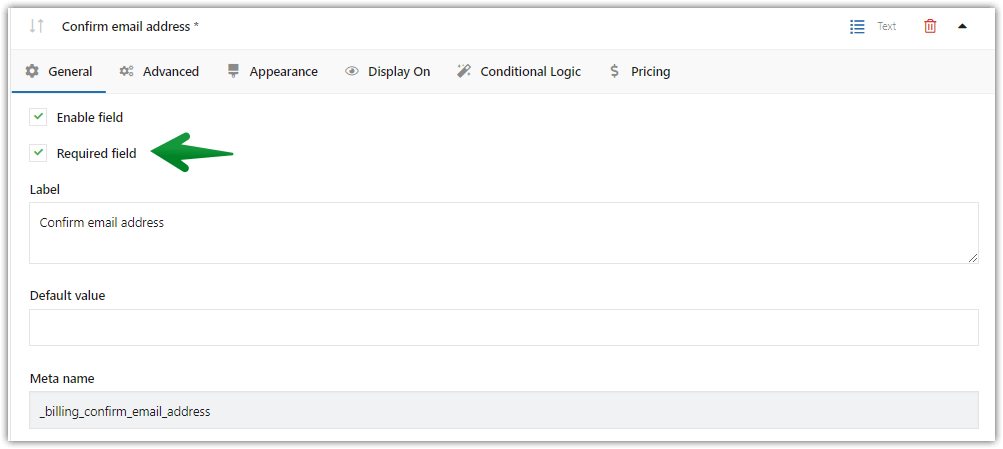Click the gear icon on General tab

tap(33, 71)
